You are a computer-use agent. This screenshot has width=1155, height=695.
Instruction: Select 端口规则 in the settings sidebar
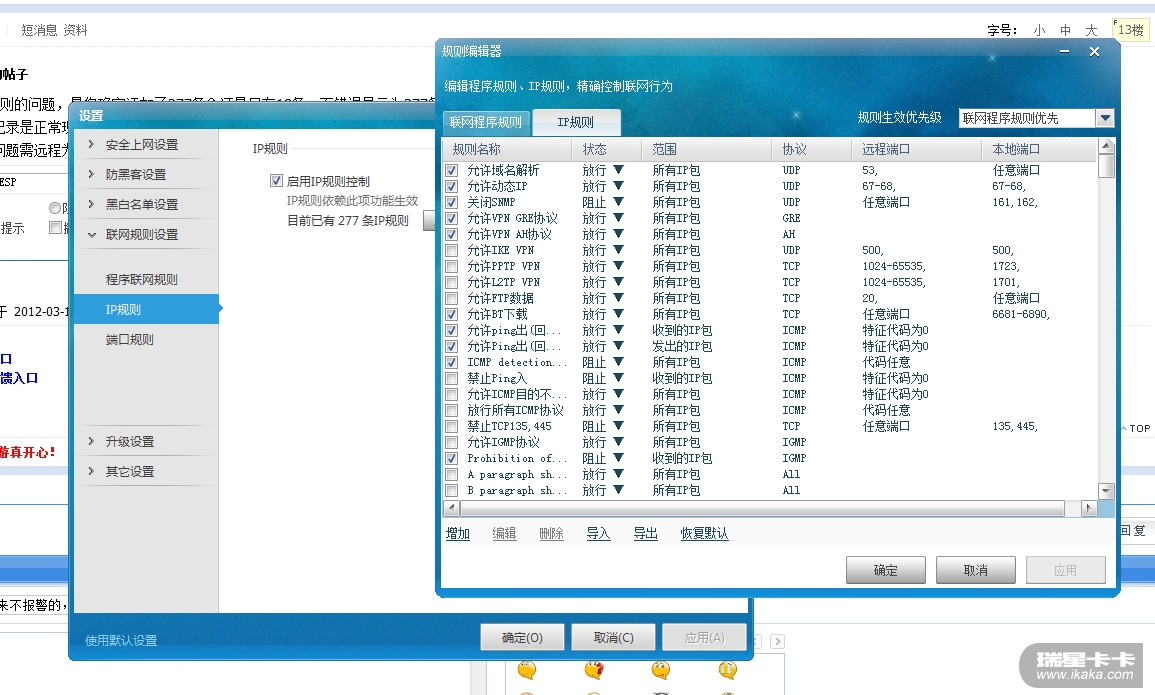pyautogui.click(x=130, y=340)
